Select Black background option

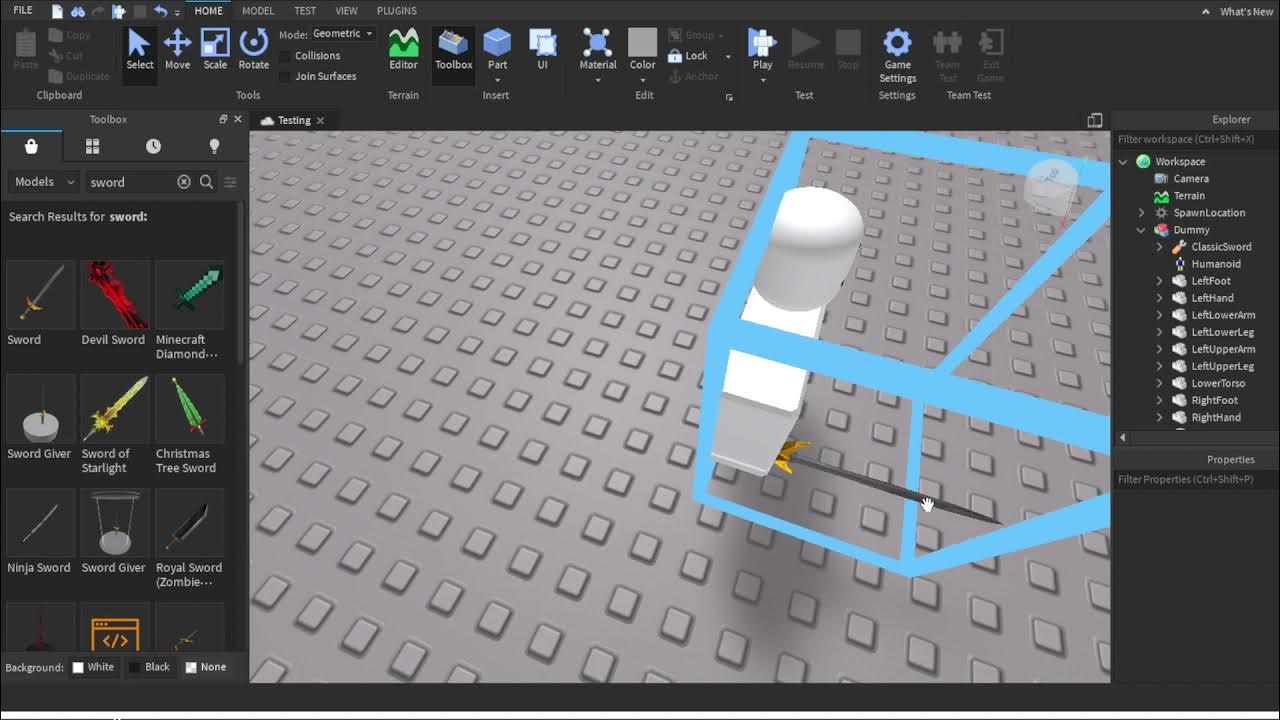pos(149,667)
